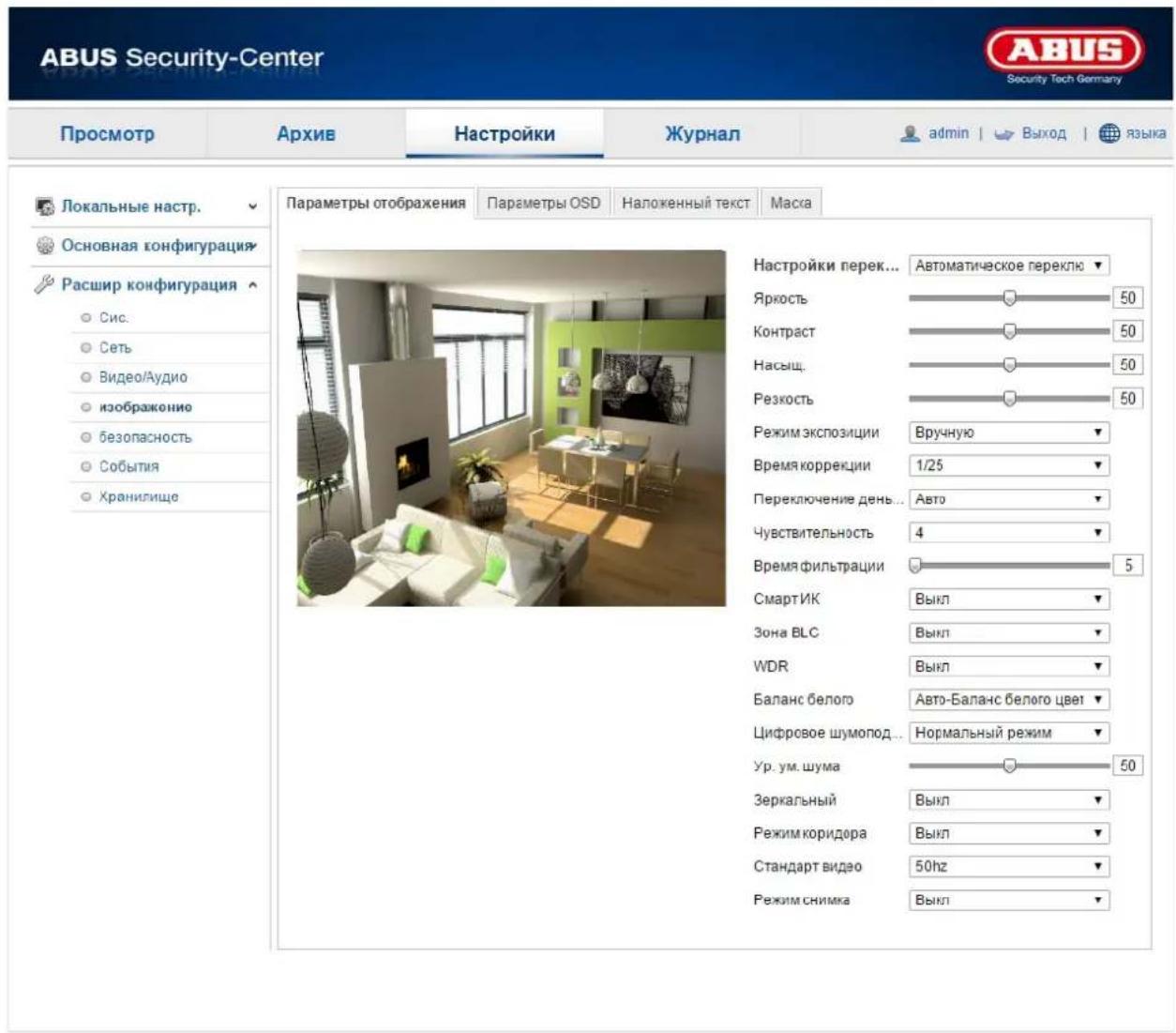Click the Резкость slider
This screenshot has width=1176, height=1033.
1009,399
